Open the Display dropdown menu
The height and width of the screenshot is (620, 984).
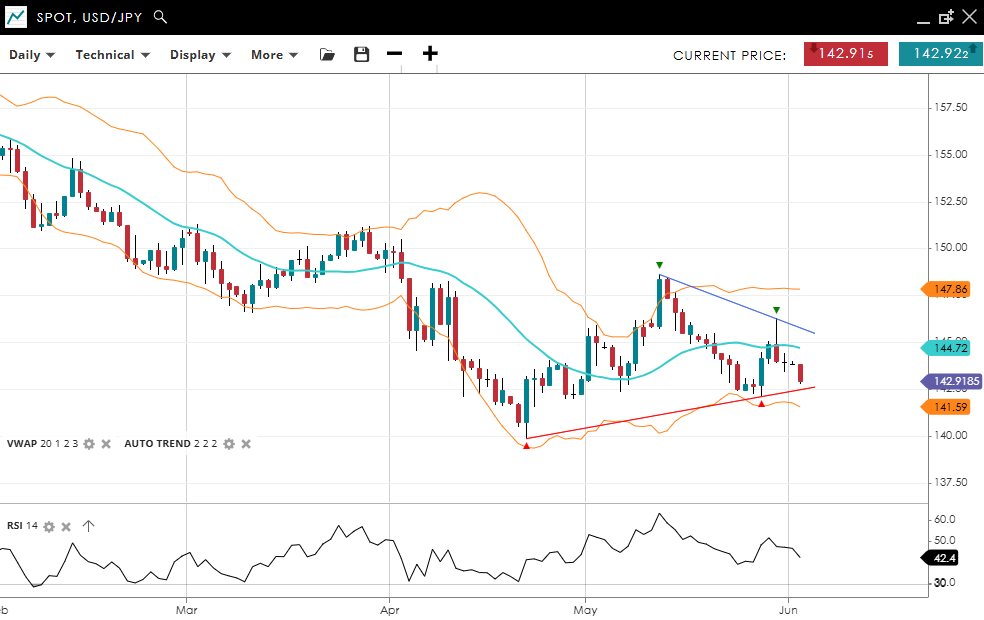[200, 55]
